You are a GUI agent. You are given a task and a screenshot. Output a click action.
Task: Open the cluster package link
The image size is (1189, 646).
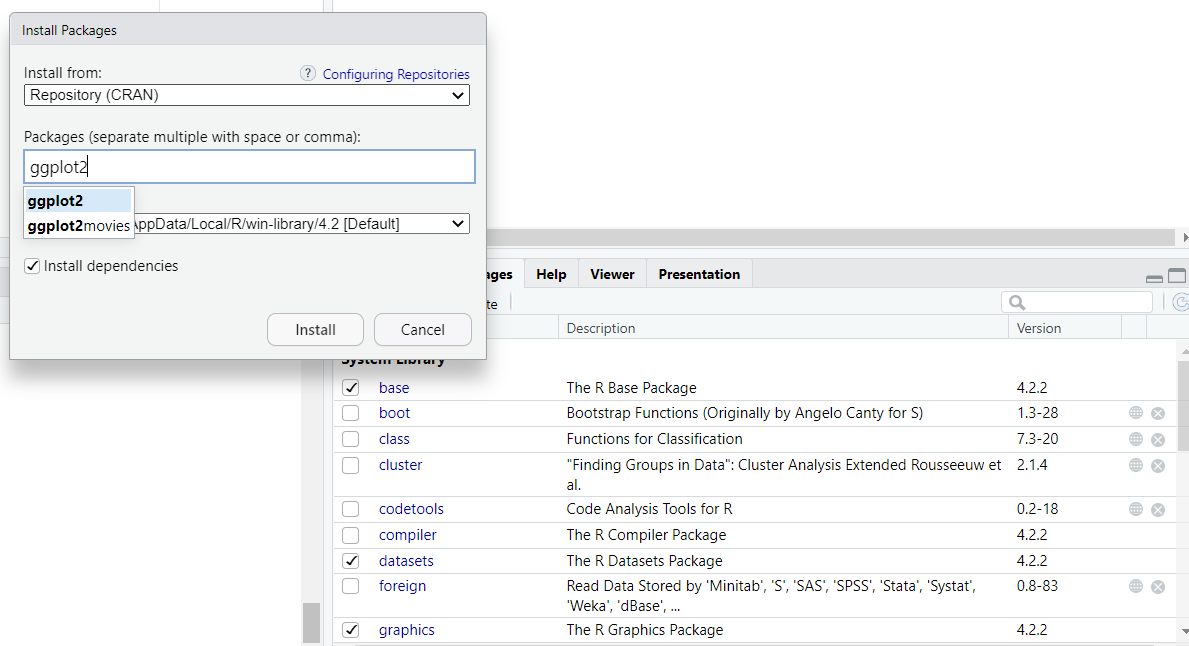point(400,465)
